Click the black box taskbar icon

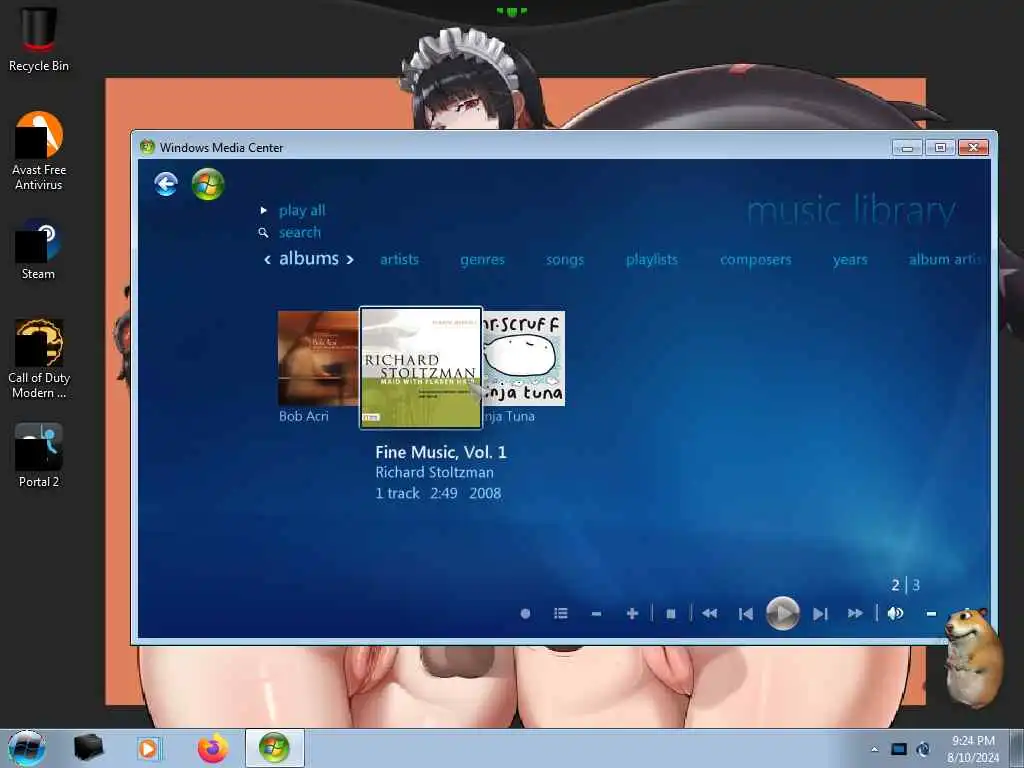(88, 748)
